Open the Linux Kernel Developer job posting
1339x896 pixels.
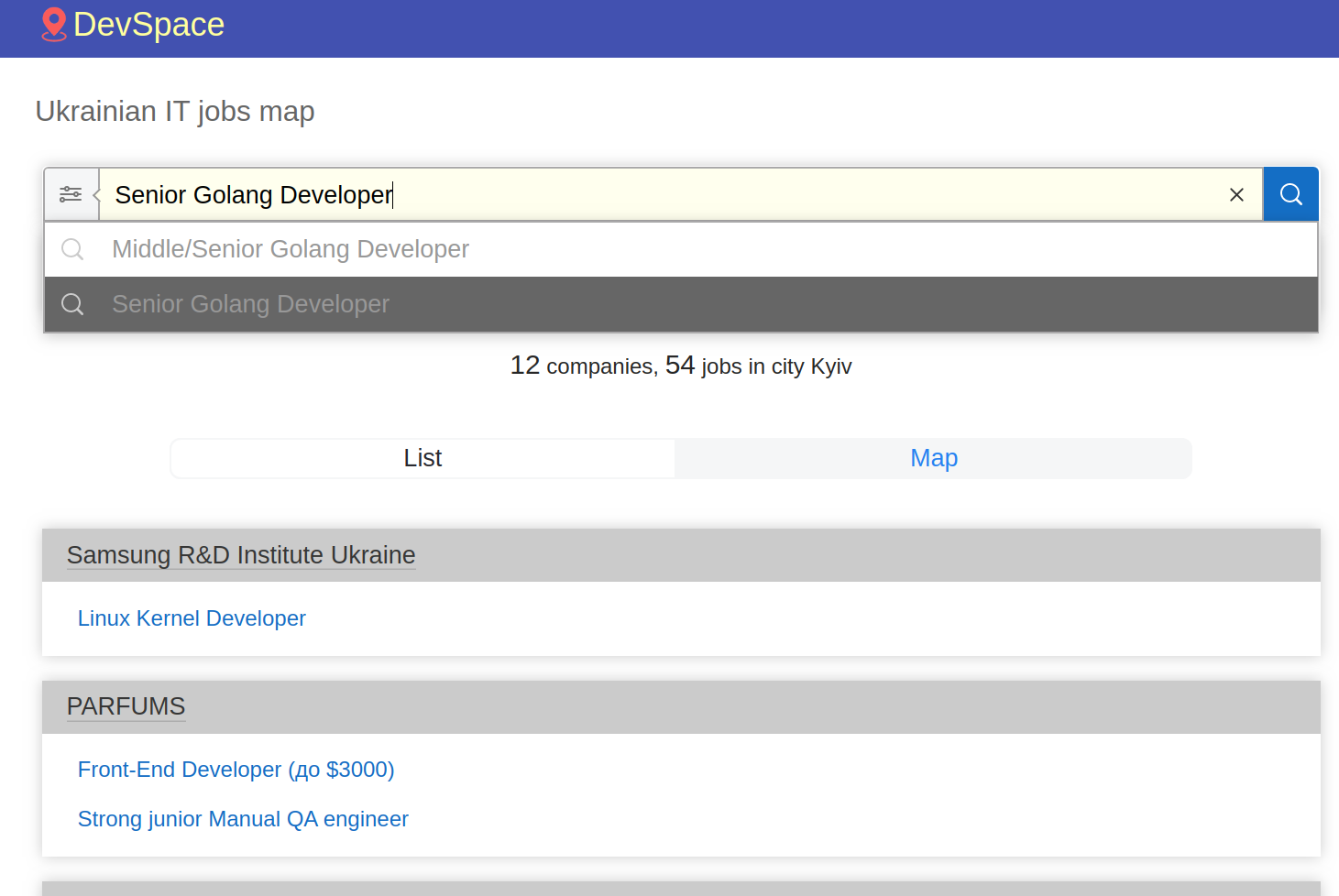pyautogui.click(x=191, y=618)
